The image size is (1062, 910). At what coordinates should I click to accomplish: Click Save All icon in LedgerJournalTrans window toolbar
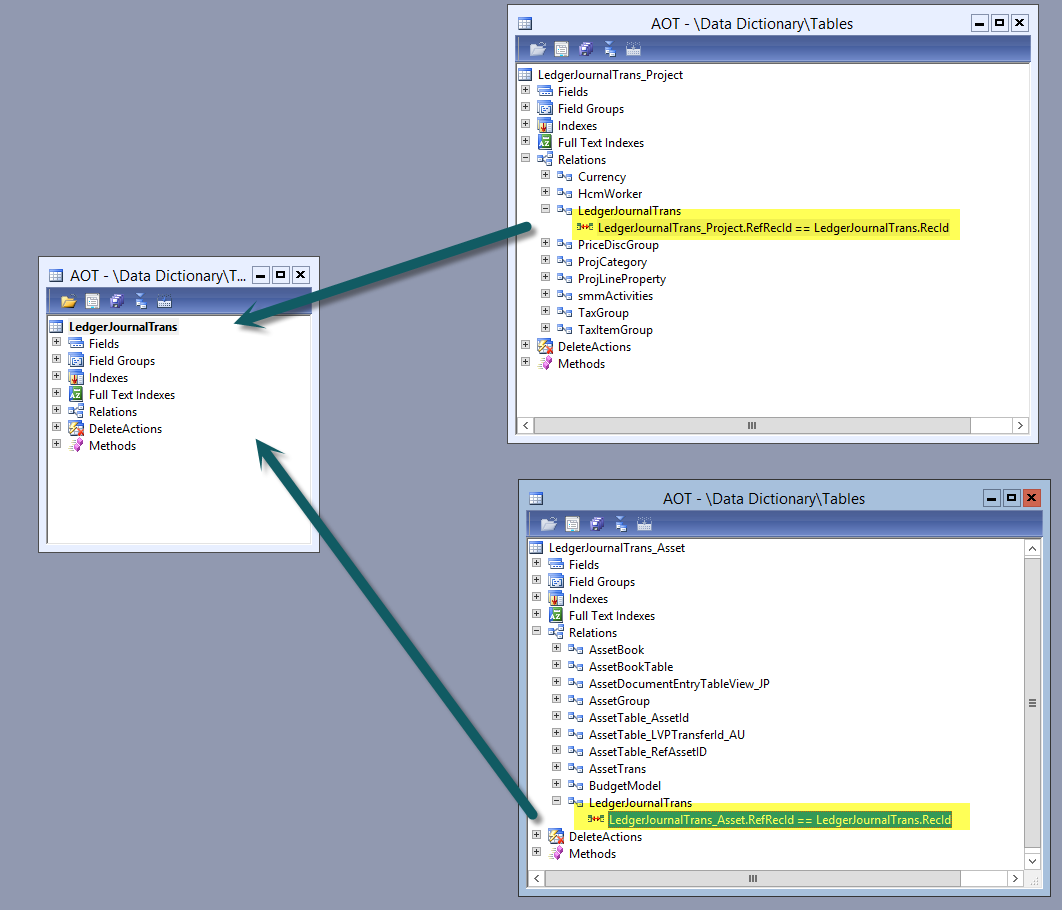116,301
